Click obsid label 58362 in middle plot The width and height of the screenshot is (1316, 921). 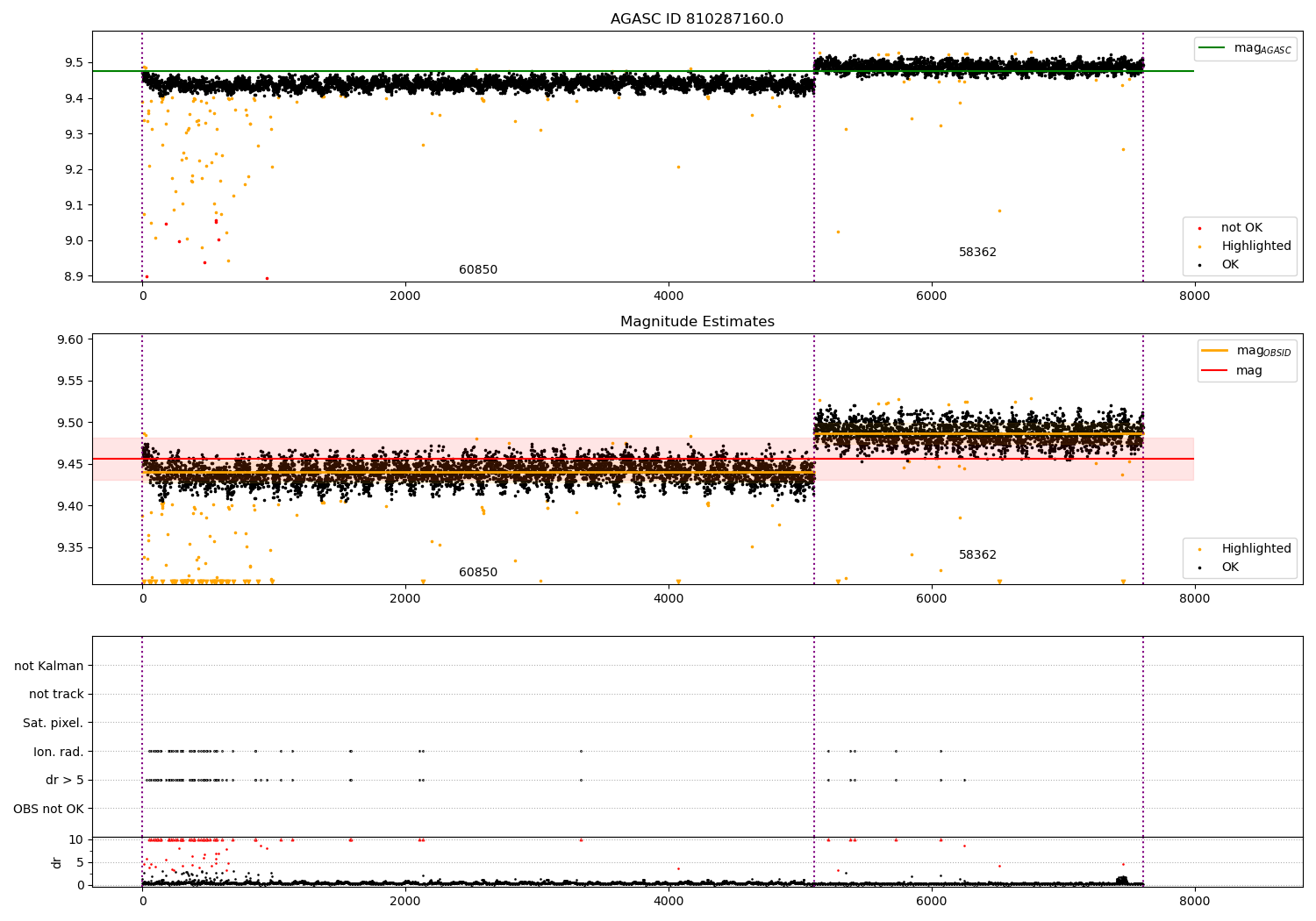(x=977, y=555)
